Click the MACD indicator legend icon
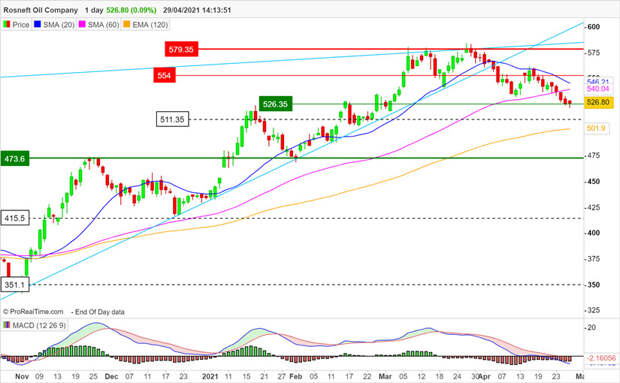Viewport: 620px width, 383px height. pyautogui.click(x=6, y=325)
